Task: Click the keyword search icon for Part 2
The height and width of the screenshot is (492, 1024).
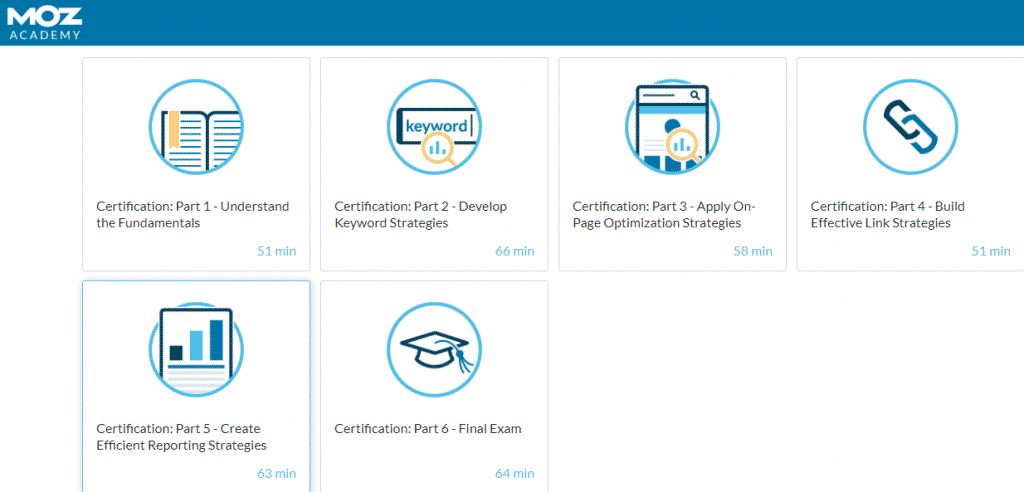Action: [434, 126]
